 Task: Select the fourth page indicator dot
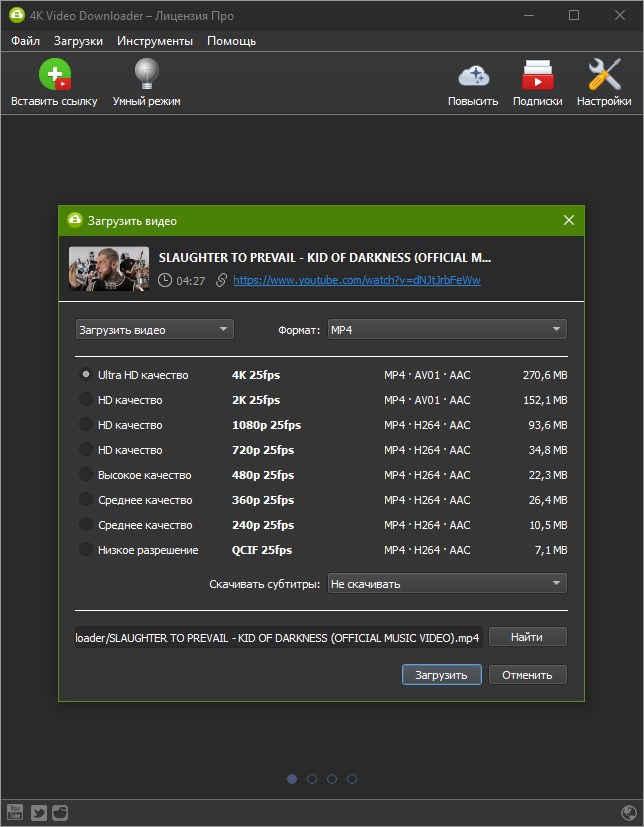352,778
